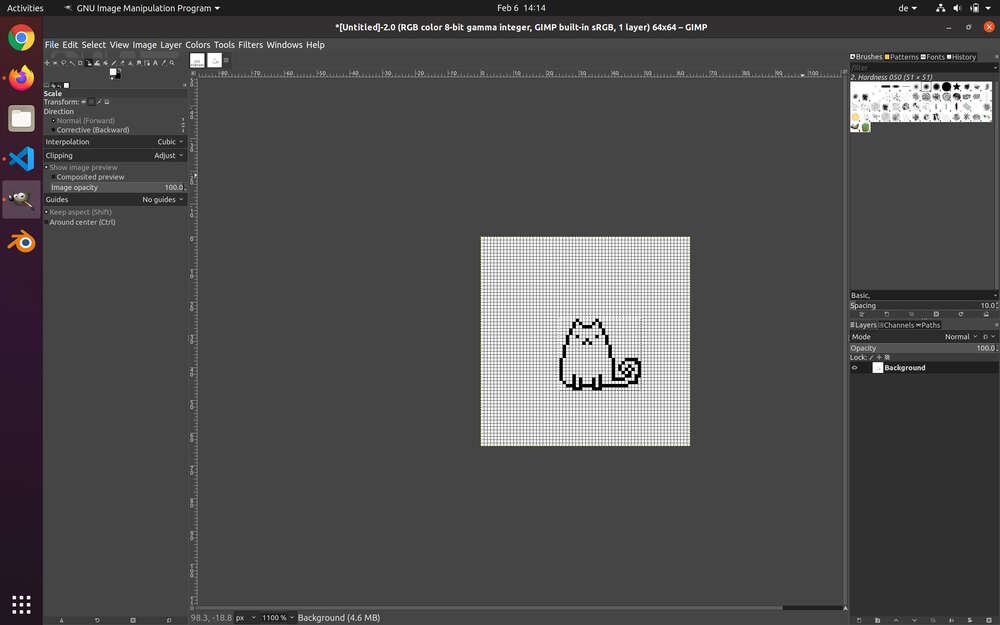Open Clipping dropdown set to Adjust
This screenshot has height=625, width=1000.
[115, 156]
